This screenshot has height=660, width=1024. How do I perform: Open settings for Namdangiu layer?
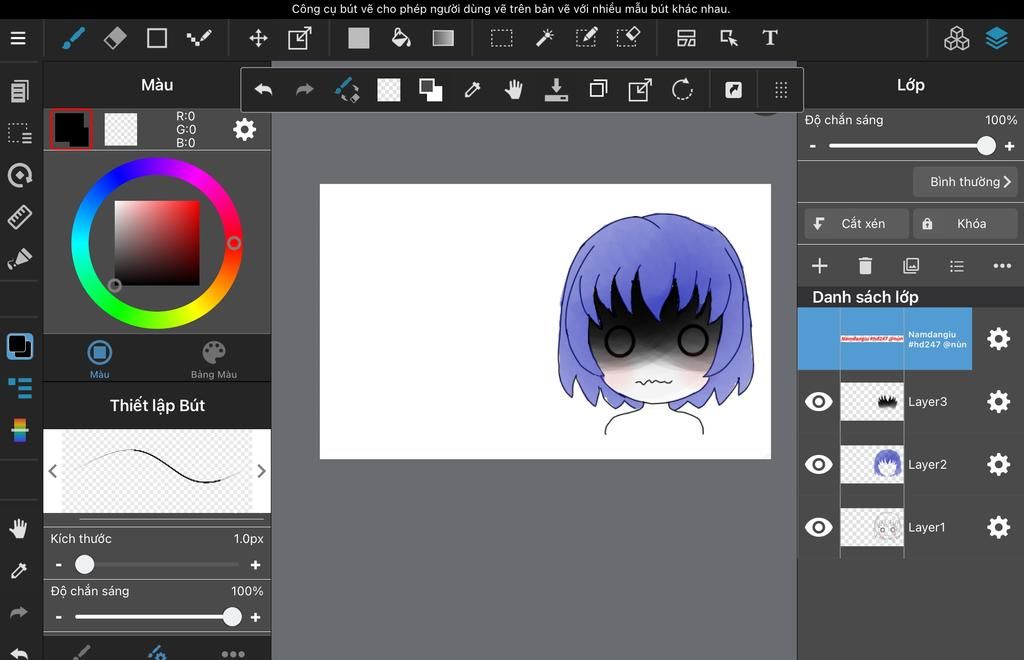[x=999, y=339]
